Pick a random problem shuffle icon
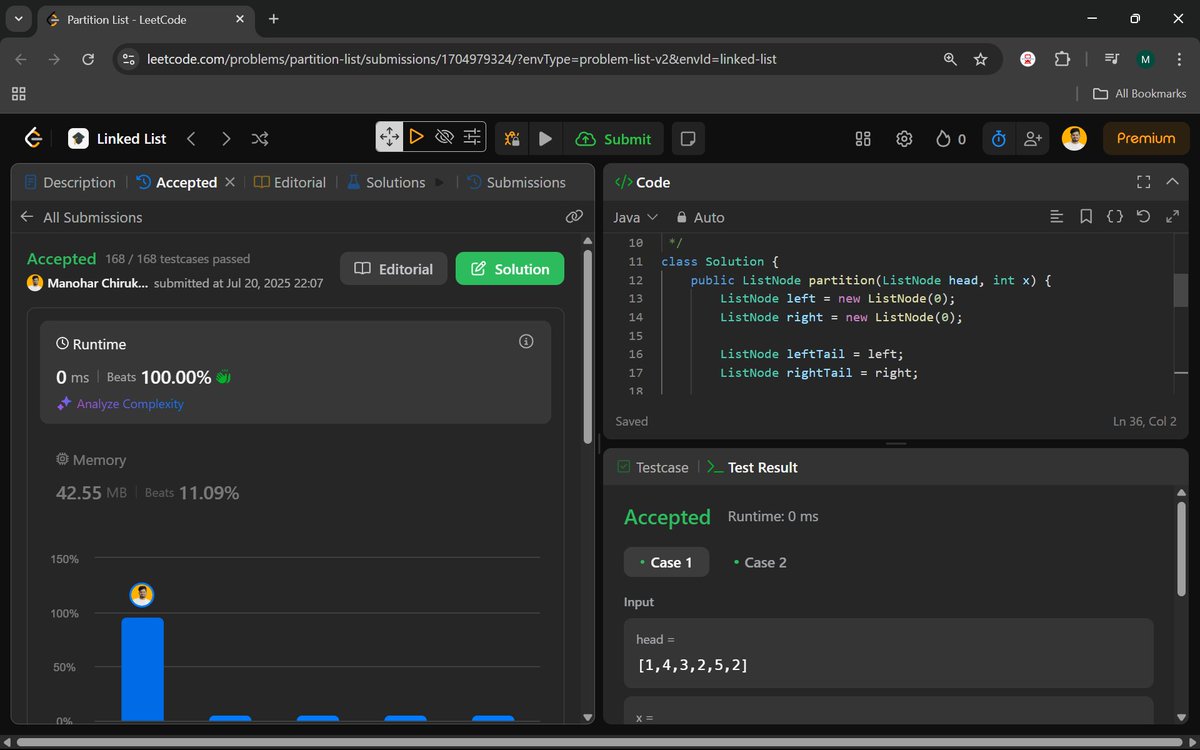The image size is (1200, 750). click(260, 139)
